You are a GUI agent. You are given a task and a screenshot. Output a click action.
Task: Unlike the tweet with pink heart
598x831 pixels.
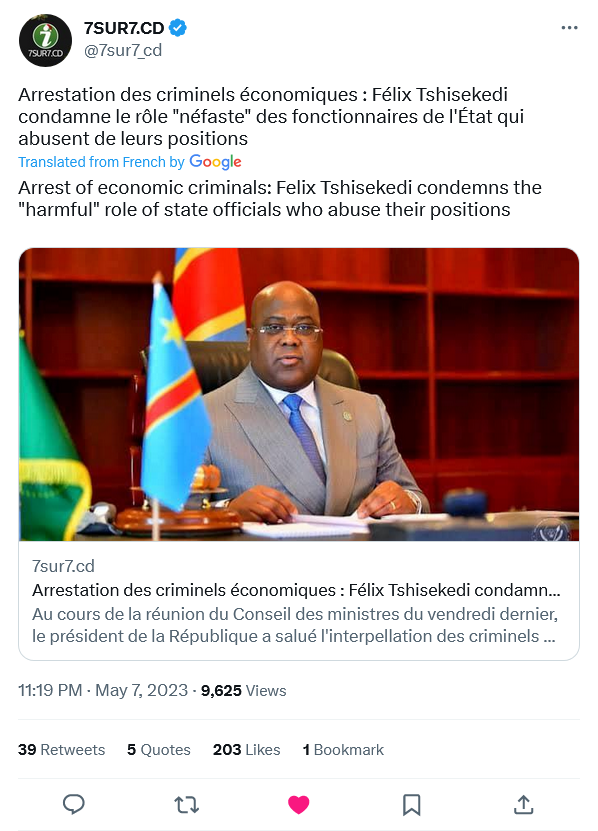click(298, 805)
